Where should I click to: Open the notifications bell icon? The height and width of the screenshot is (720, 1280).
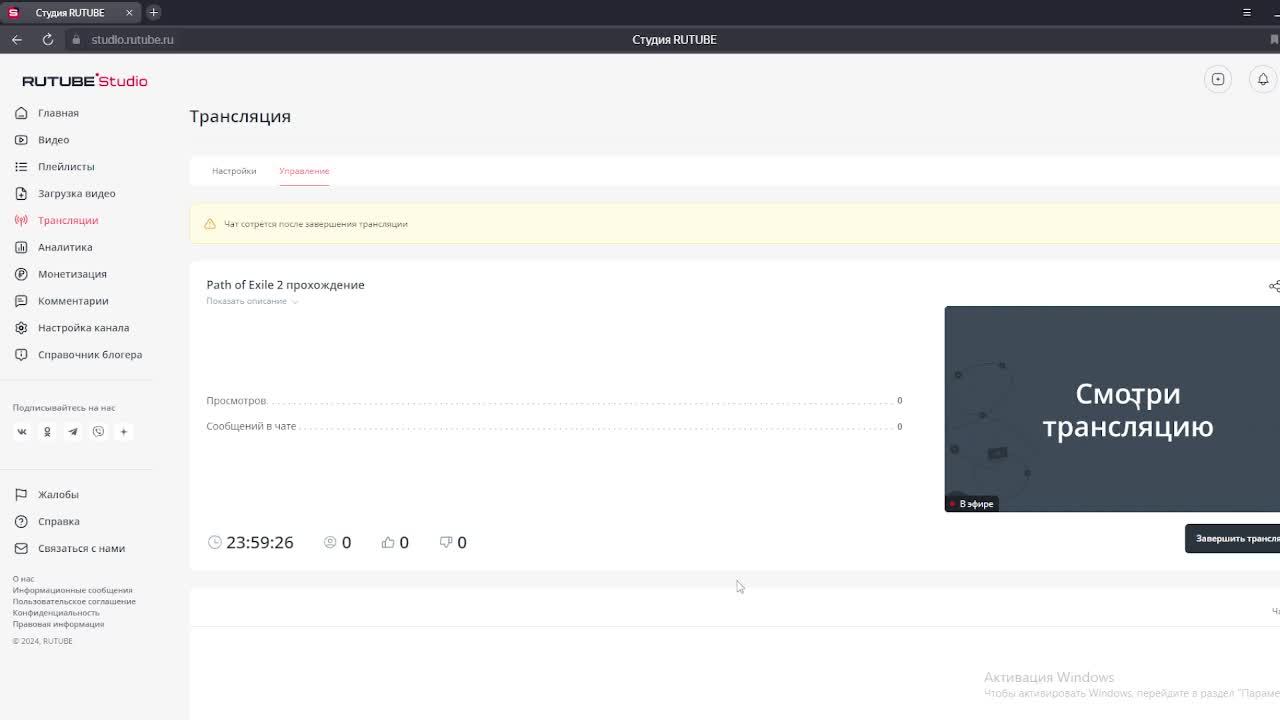[x=1263, y=80]
